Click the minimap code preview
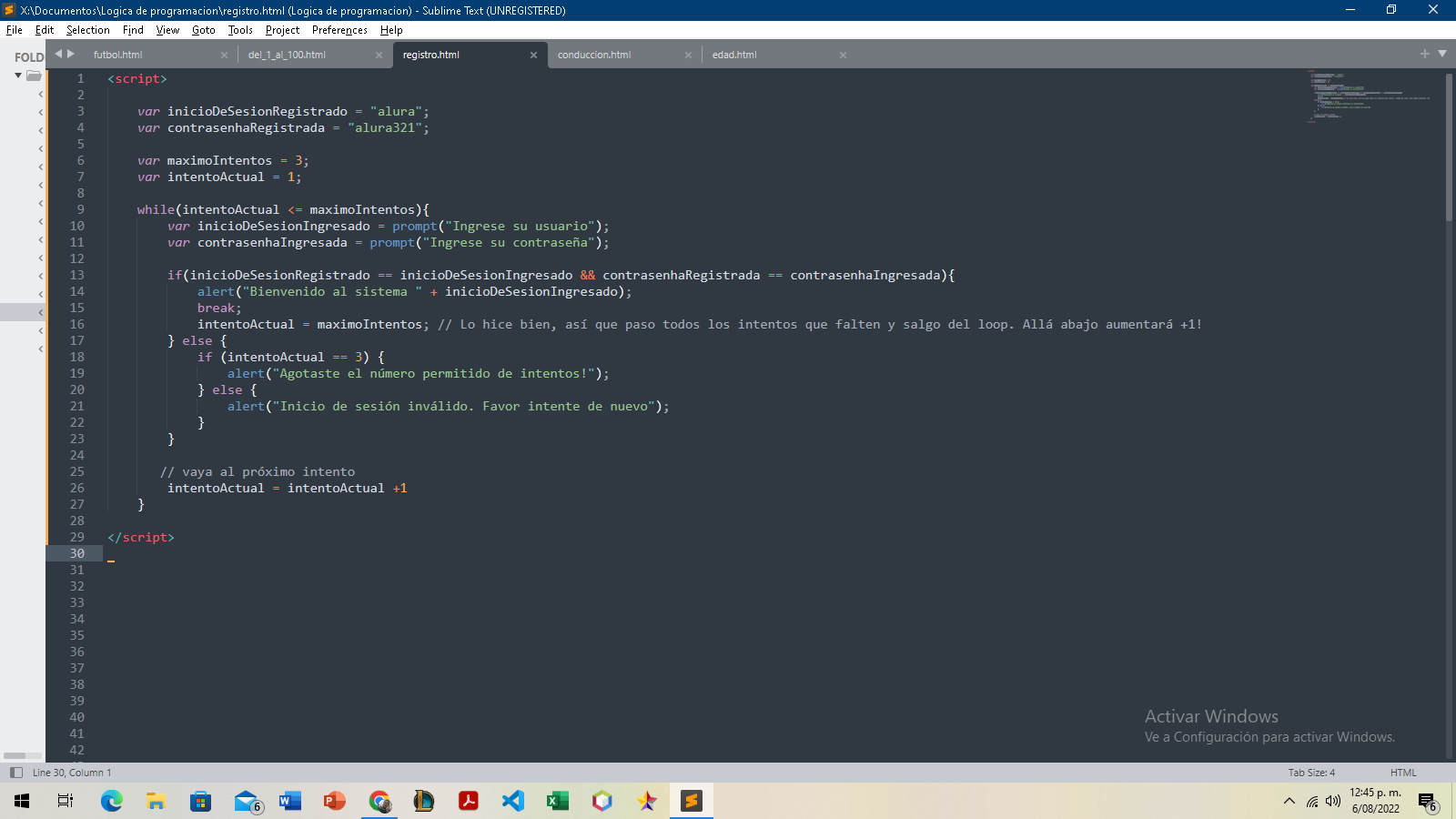This screenshot has width=1456, height=819. coord(1370,96)
